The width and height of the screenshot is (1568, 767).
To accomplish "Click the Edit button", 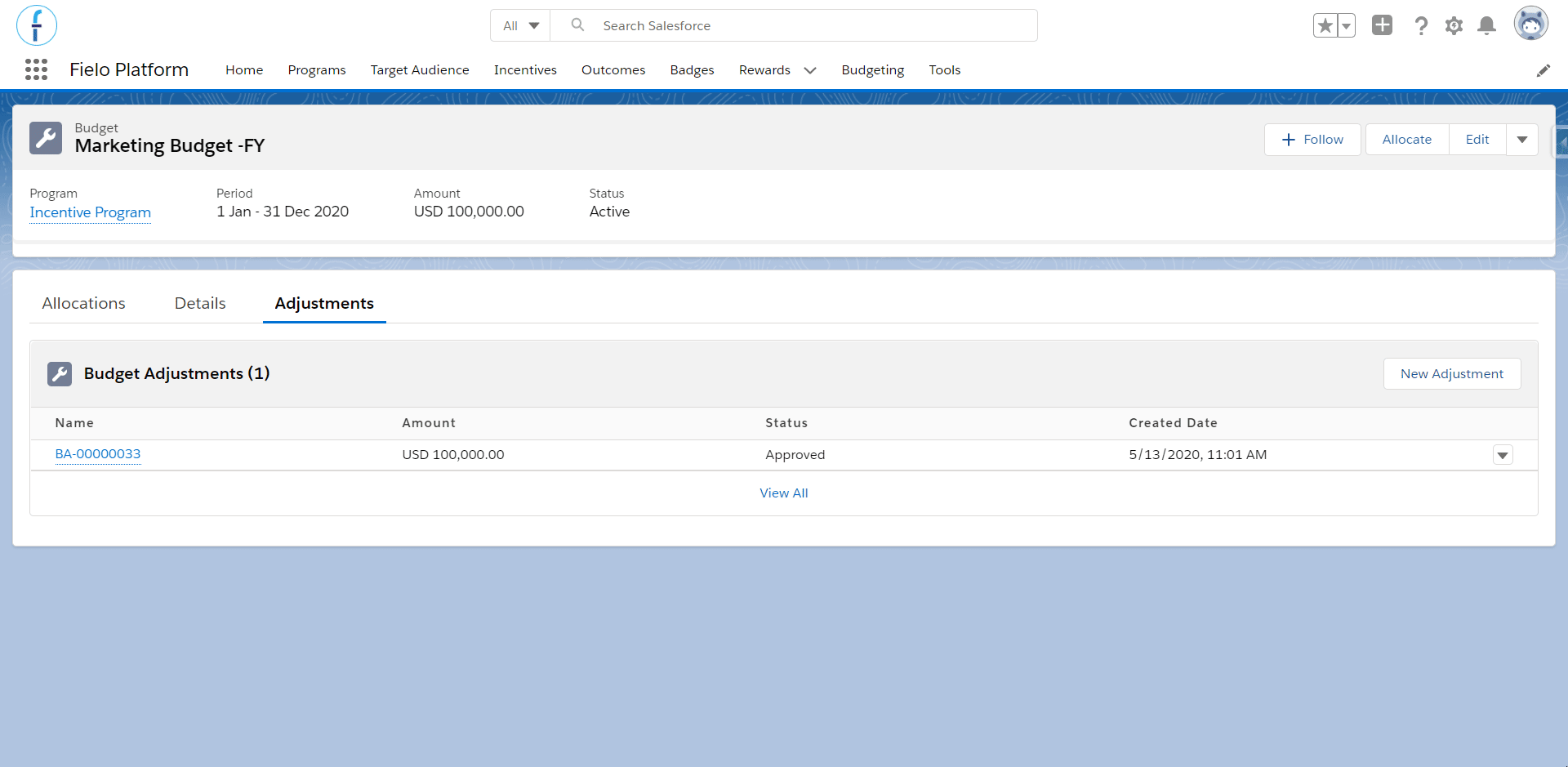I will click(x=1477, y=140).
